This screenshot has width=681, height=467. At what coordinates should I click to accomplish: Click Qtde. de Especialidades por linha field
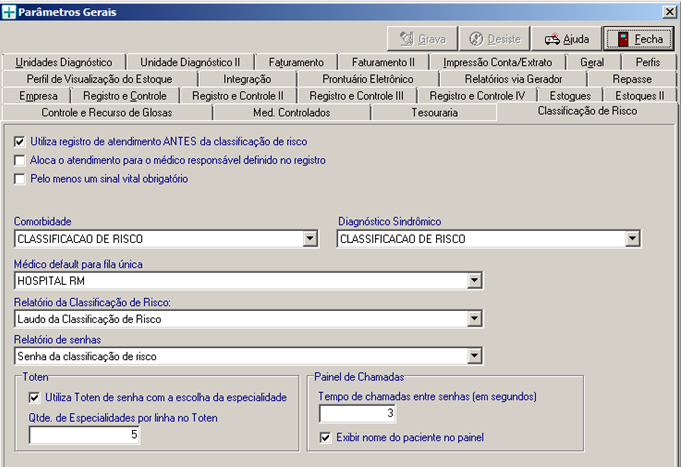click(84, 435)
